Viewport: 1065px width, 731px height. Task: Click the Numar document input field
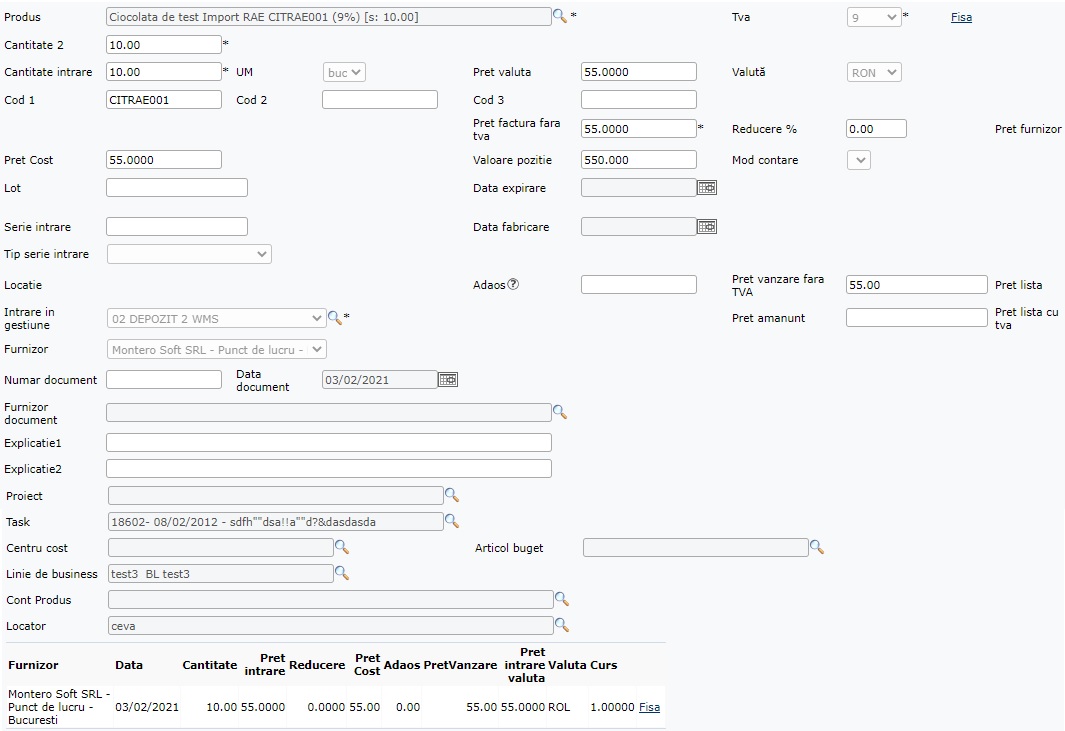(164, 379)
